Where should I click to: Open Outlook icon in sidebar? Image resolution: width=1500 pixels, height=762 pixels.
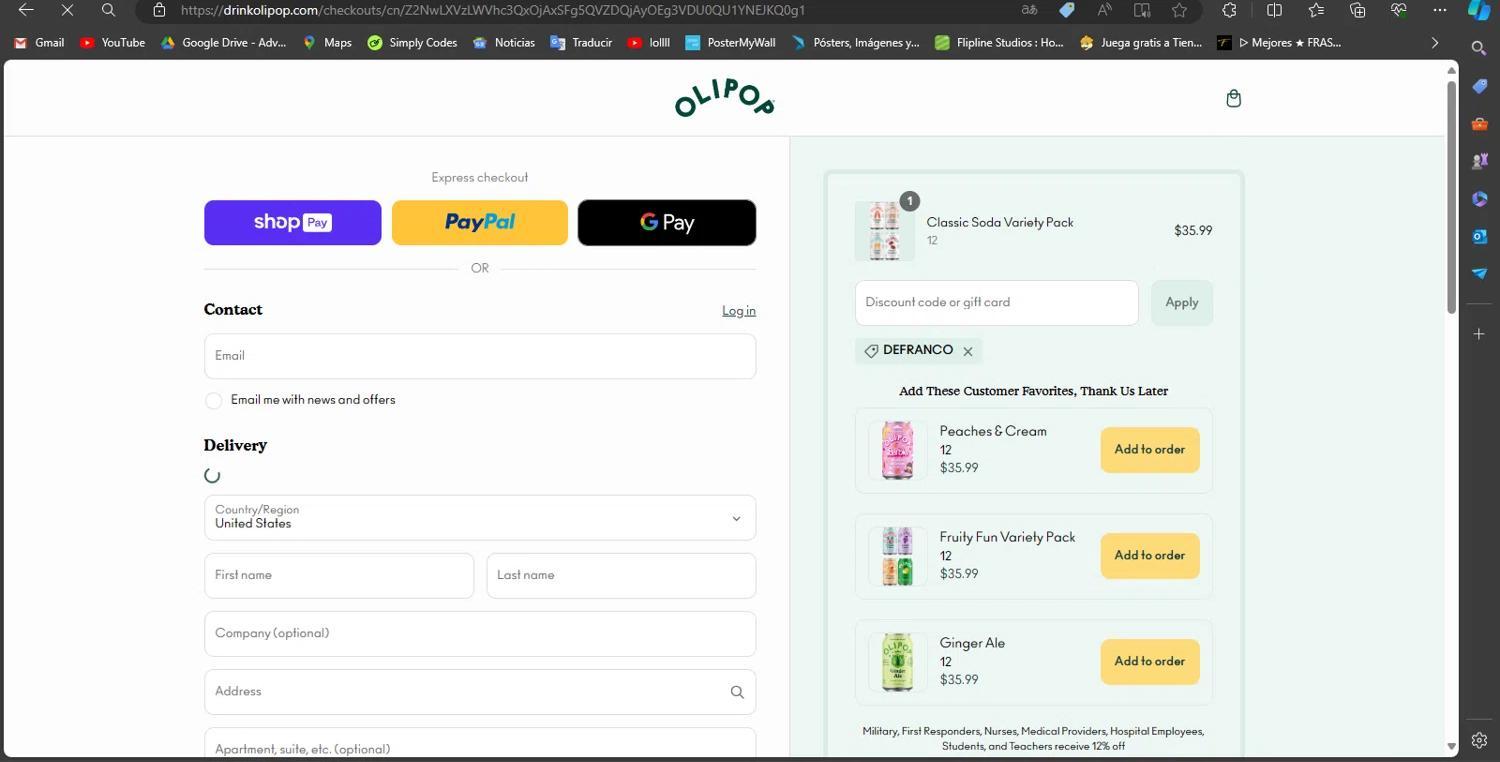[1479, 236]
